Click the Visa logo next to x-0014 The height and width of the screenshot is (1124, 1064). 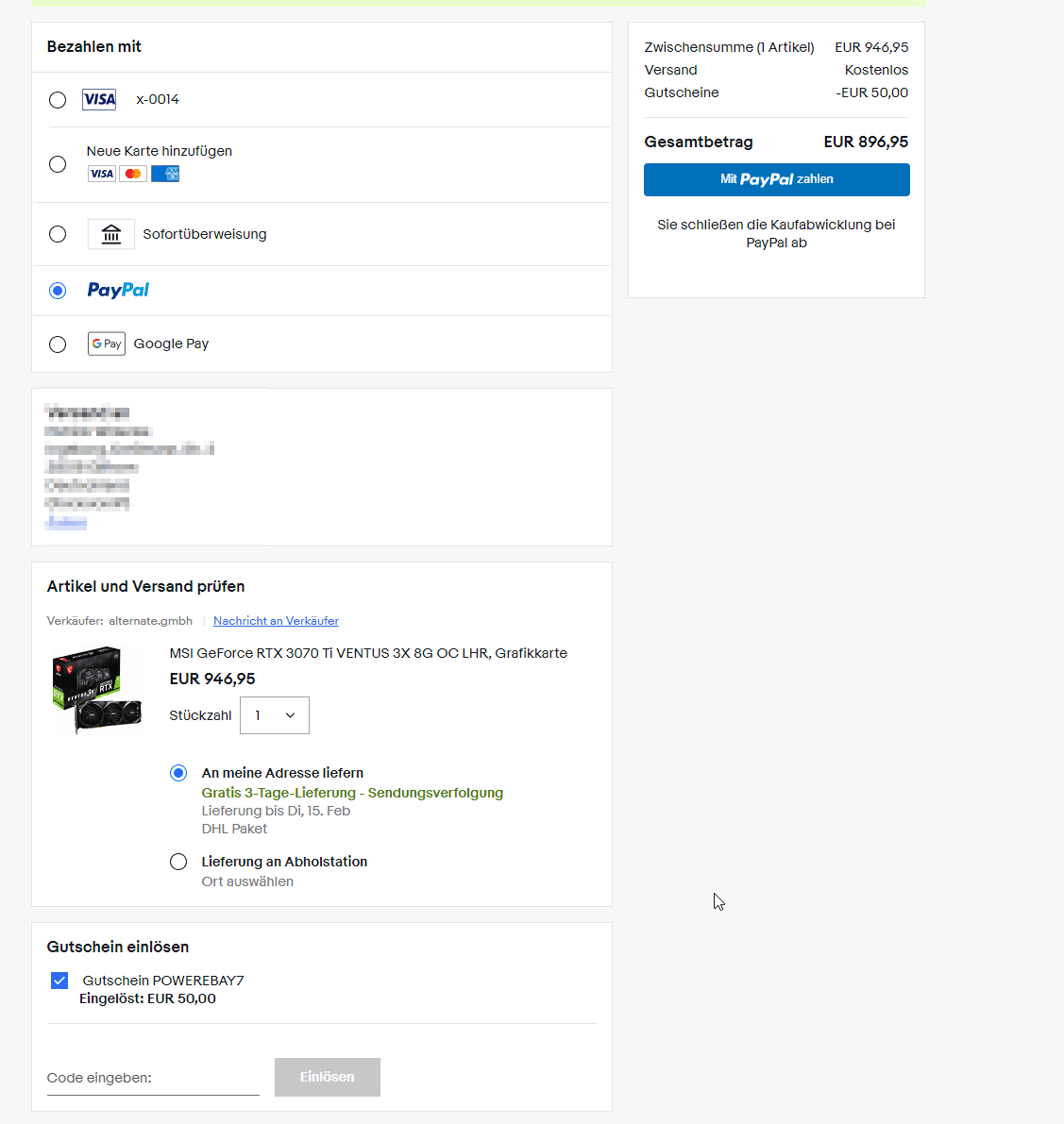coord(99,100)
